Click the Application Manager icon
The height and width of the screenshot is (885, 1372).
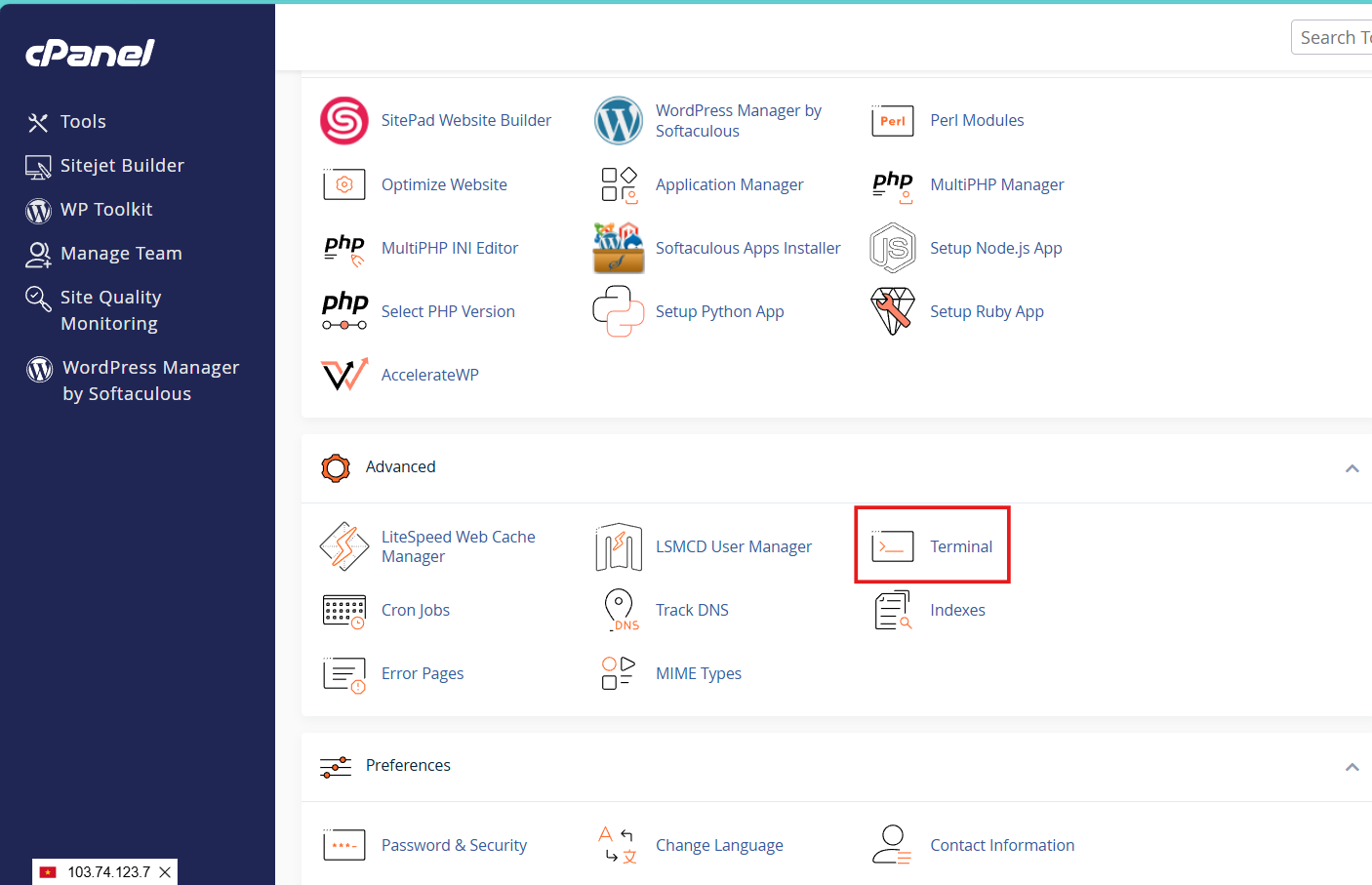click(x=619, y=184)
